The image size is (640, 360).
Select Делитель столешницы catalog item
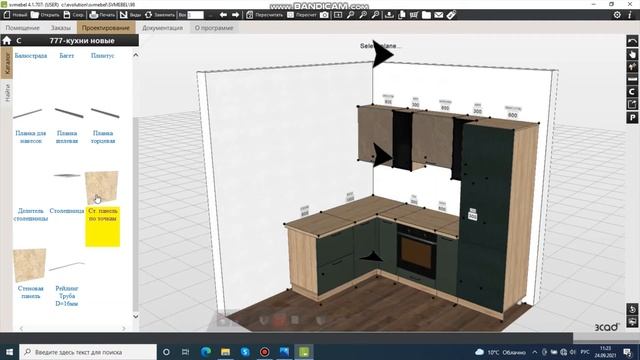click(x=31, y=215)
